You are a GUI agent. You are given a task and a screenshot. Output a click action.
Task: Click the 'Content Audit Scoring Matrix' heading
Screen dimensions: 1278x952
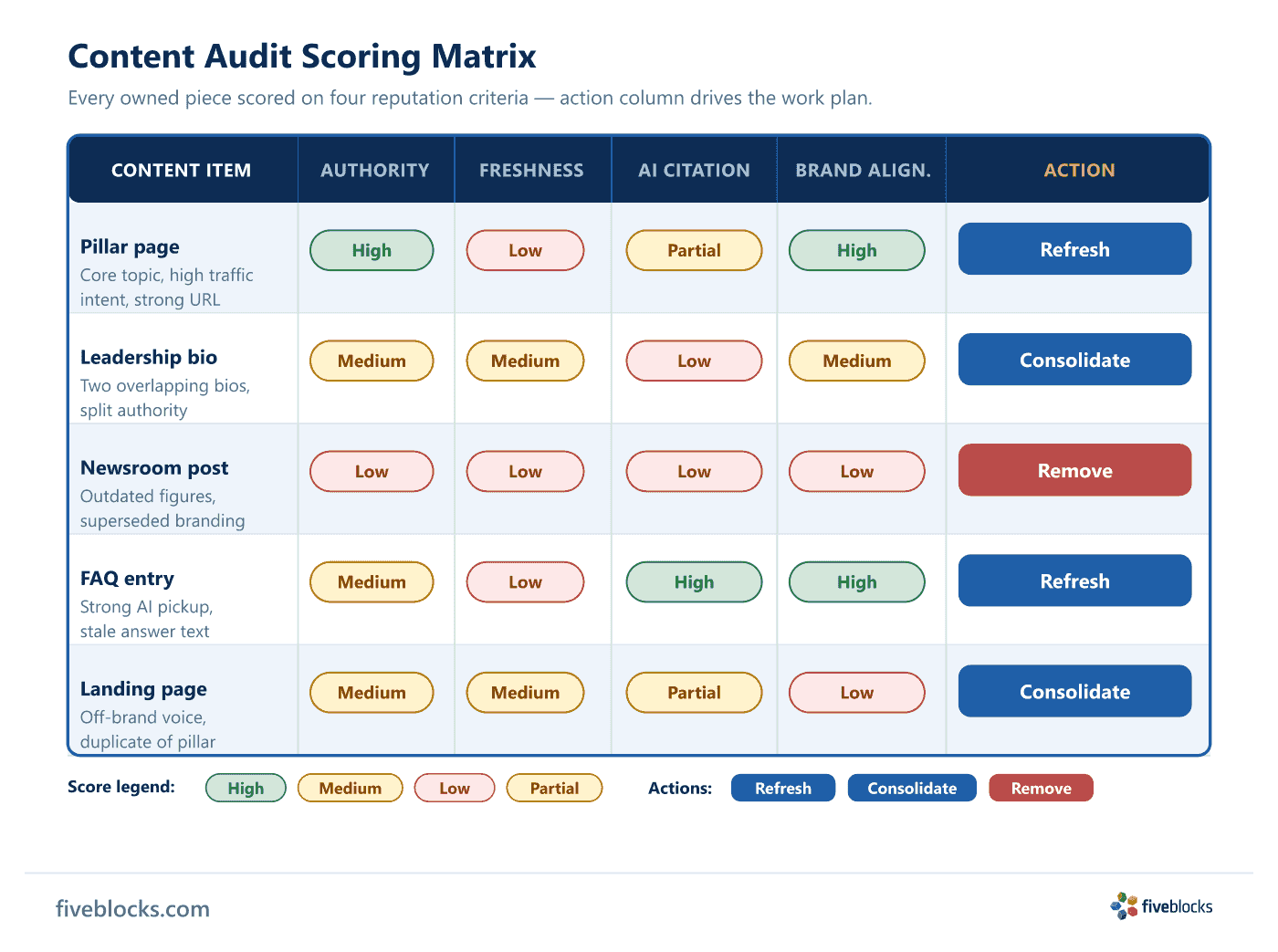pos(302,57)
